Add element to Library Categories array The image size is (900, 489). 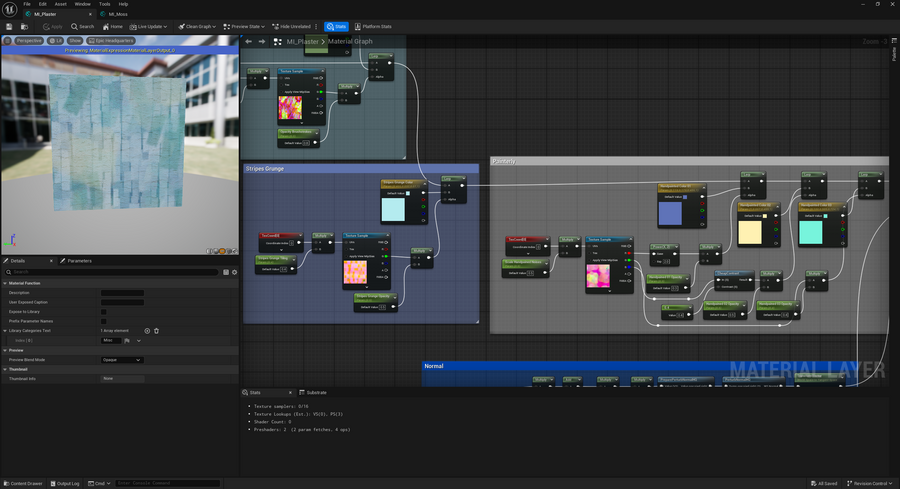[147, 330]
